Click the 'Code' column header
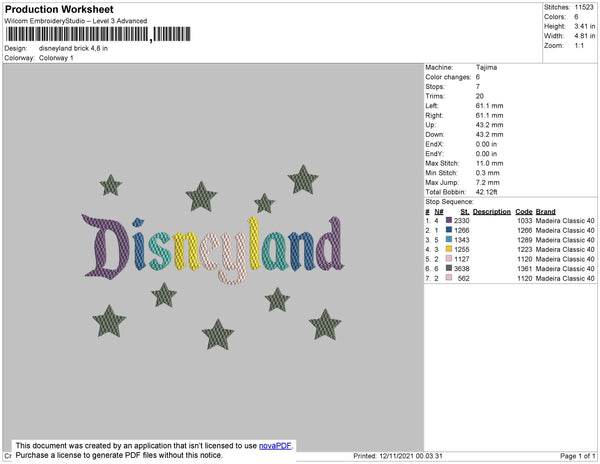 pos(524,212)
